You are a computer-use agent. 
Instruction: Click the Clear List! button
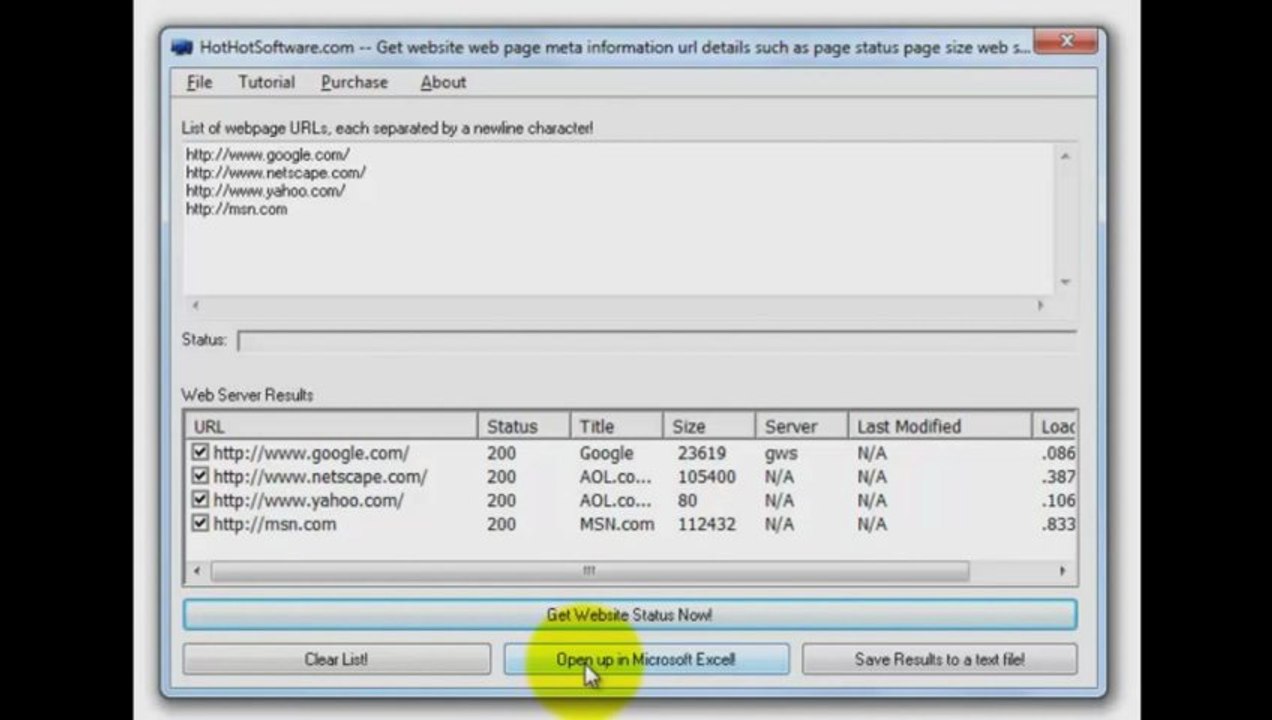(336, 659)
